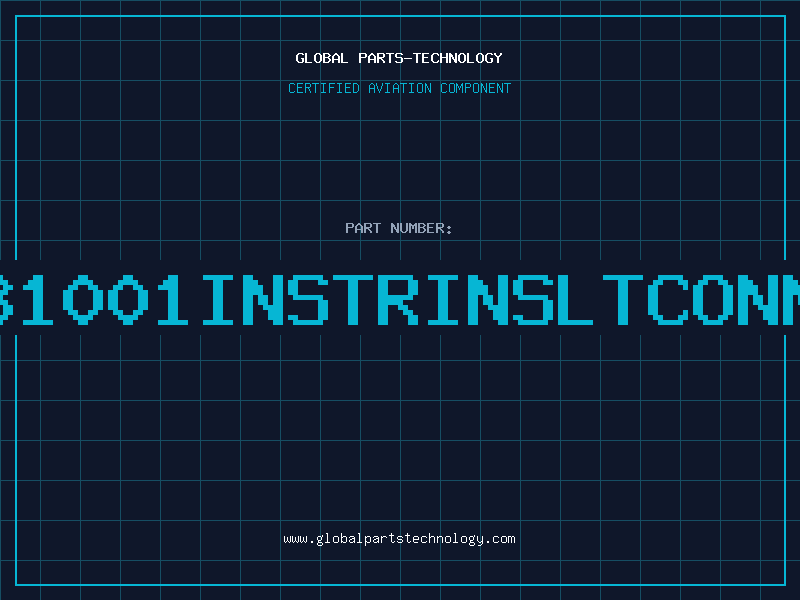Click the INSTR segment of the part number
Viewport: 800px width, 600px height.
pos(311,300)
